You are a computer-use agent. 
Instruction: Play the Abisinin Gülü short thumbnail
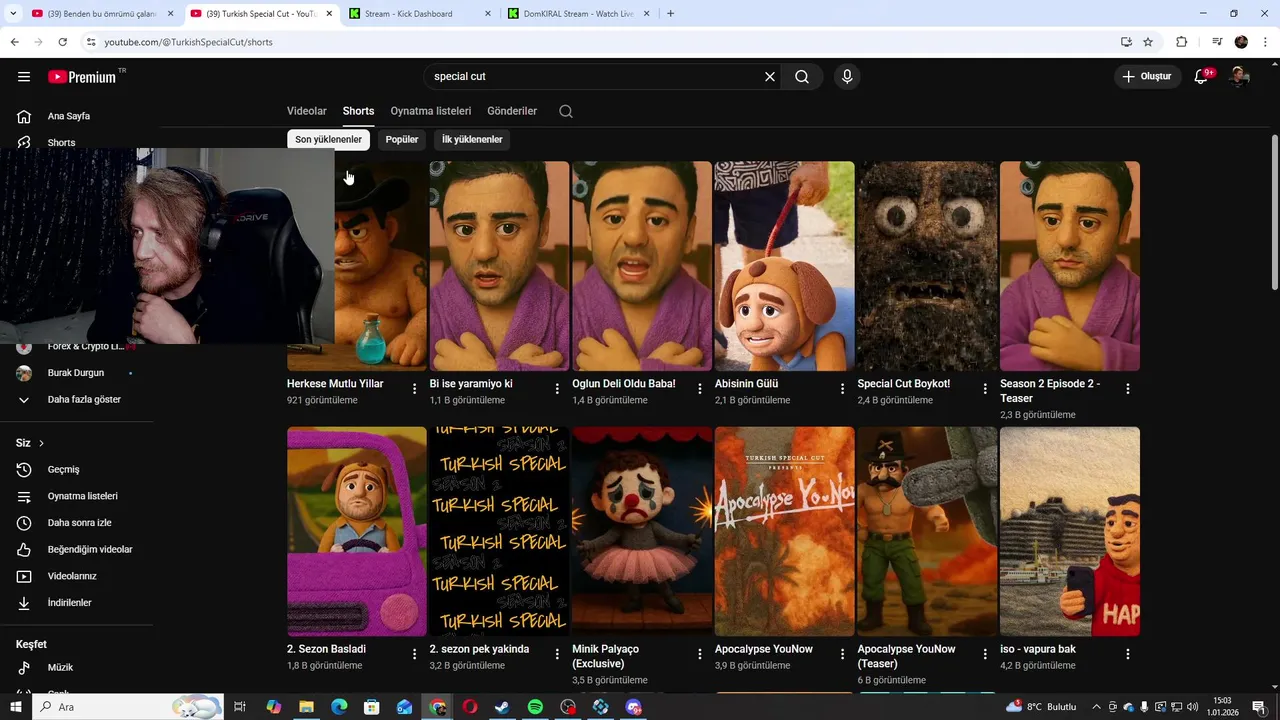click(784, 266)
